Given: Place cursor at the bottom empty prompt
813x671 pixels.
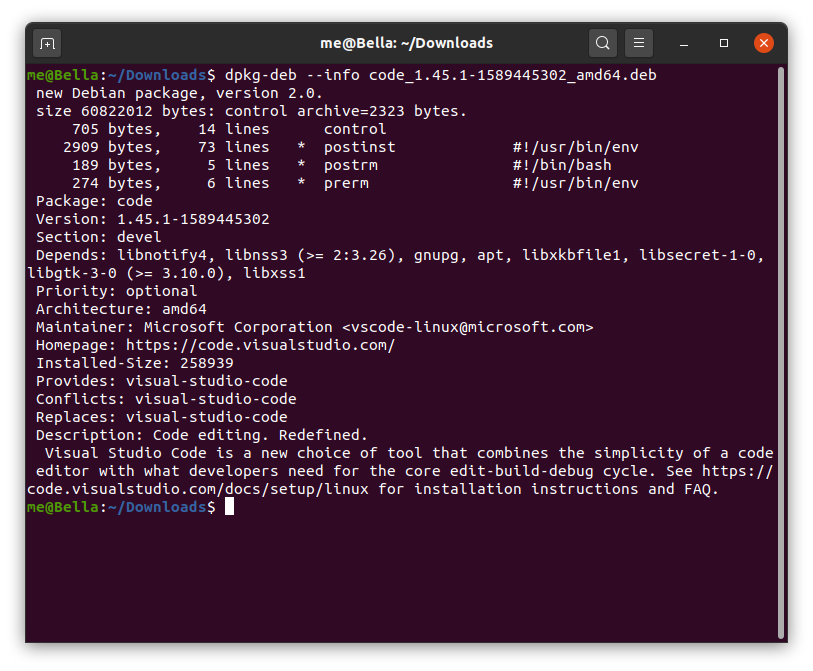Looking at the screenshot, I should (x=229, y=507).
